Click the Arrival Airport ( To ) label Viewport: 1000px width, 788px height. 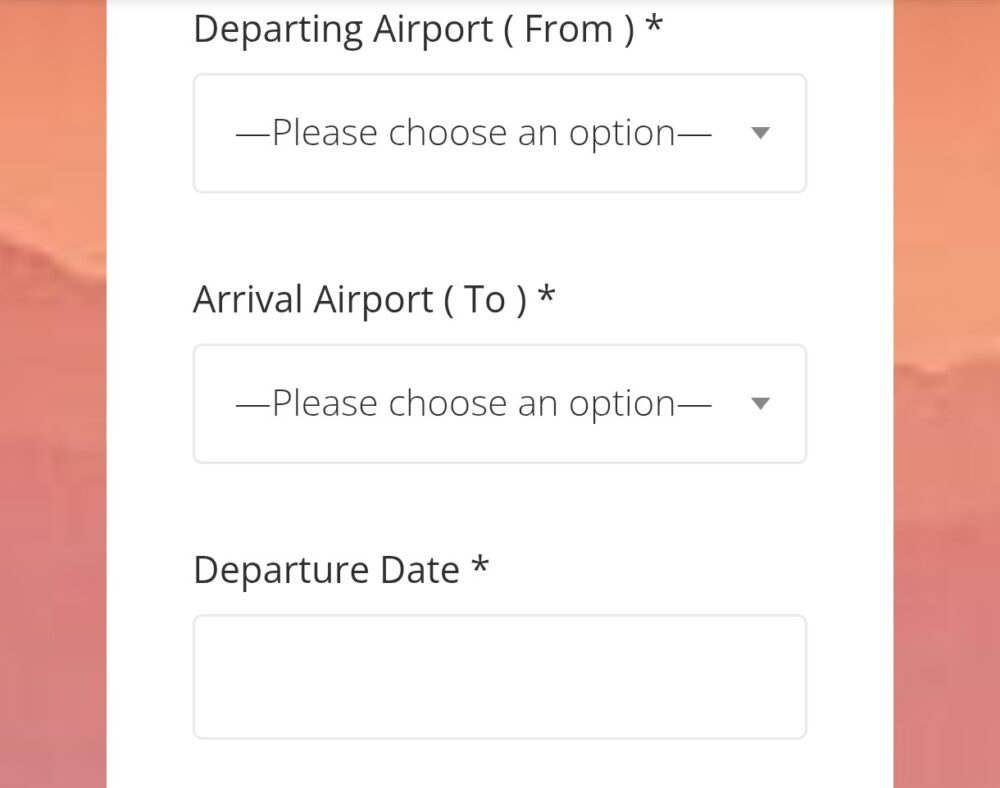(x=374, y=300)
